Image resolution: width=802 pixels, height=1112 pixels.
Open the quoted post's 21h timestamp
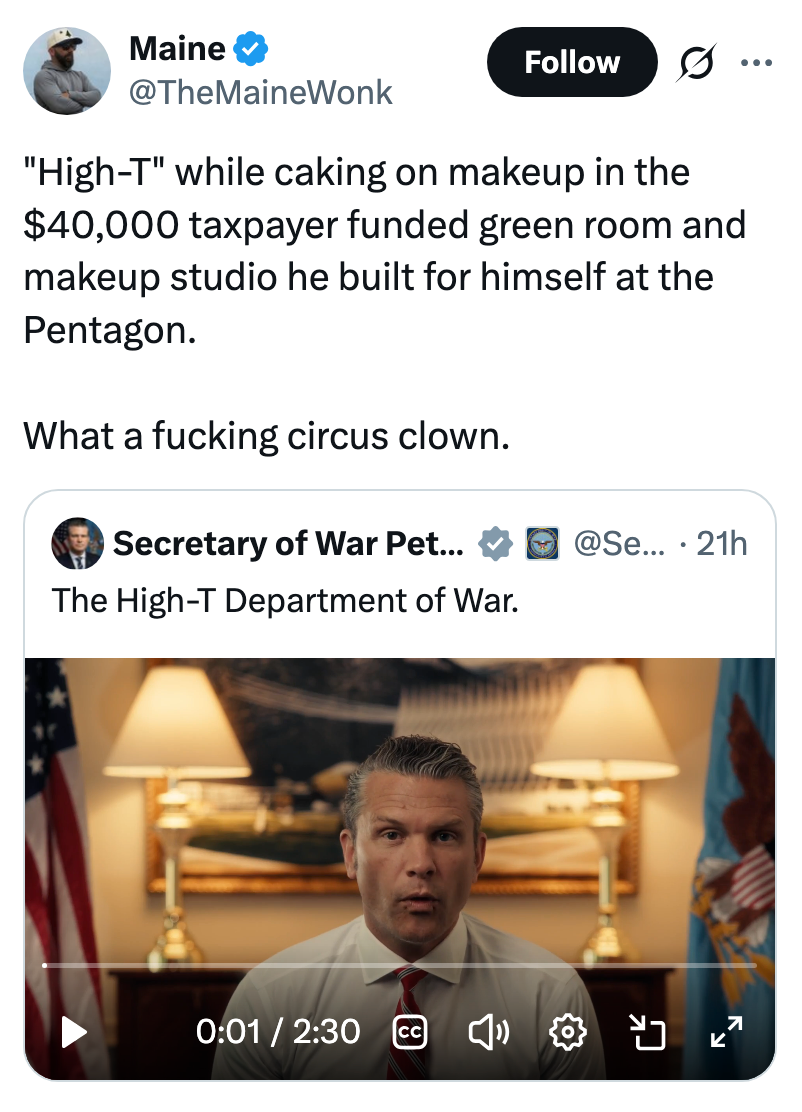[722, 544]
